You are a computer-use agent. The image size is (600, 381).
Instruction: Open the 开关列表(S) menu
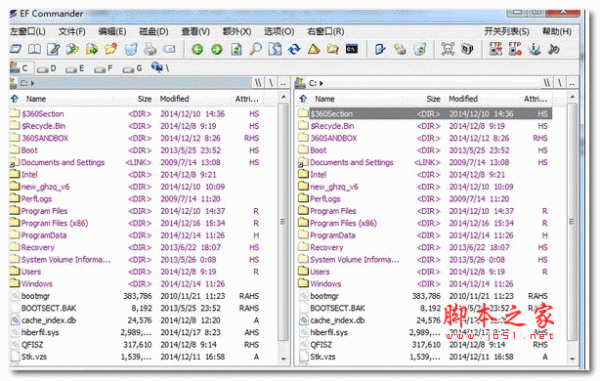[x=507, y=31]
